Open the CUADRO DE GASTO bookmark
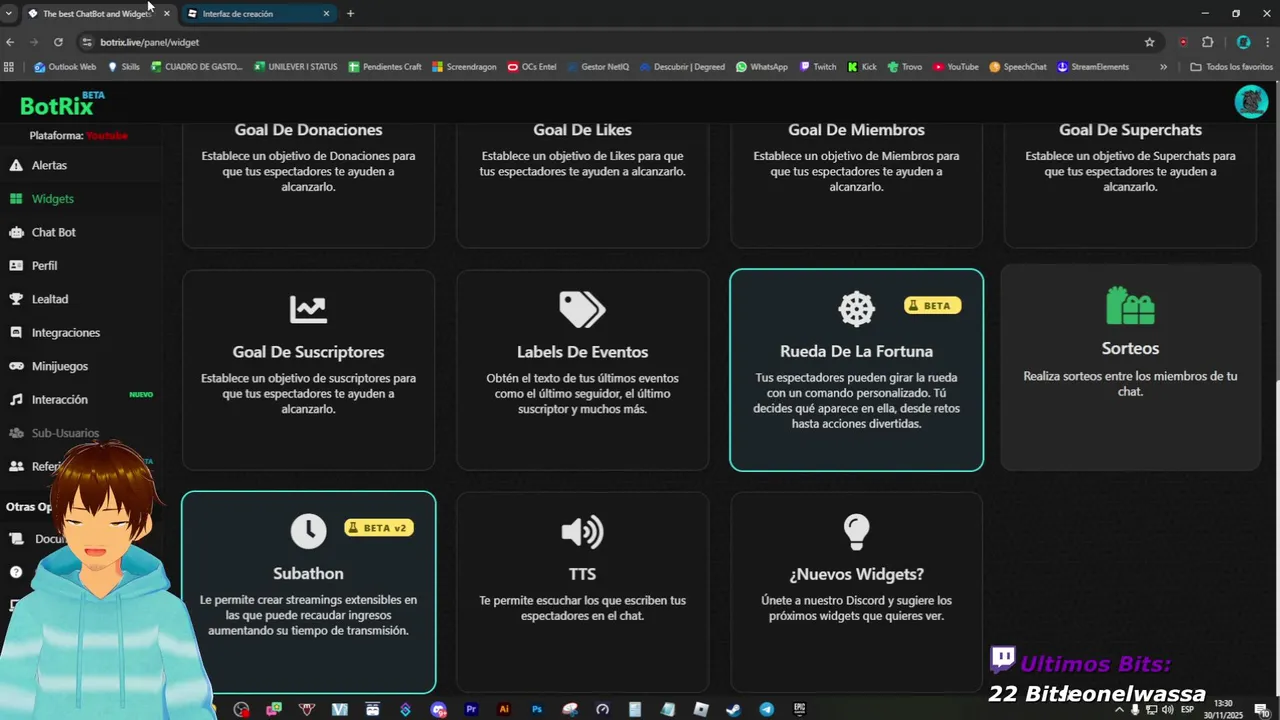The image size is (1280, 720). tap(197, 67)
